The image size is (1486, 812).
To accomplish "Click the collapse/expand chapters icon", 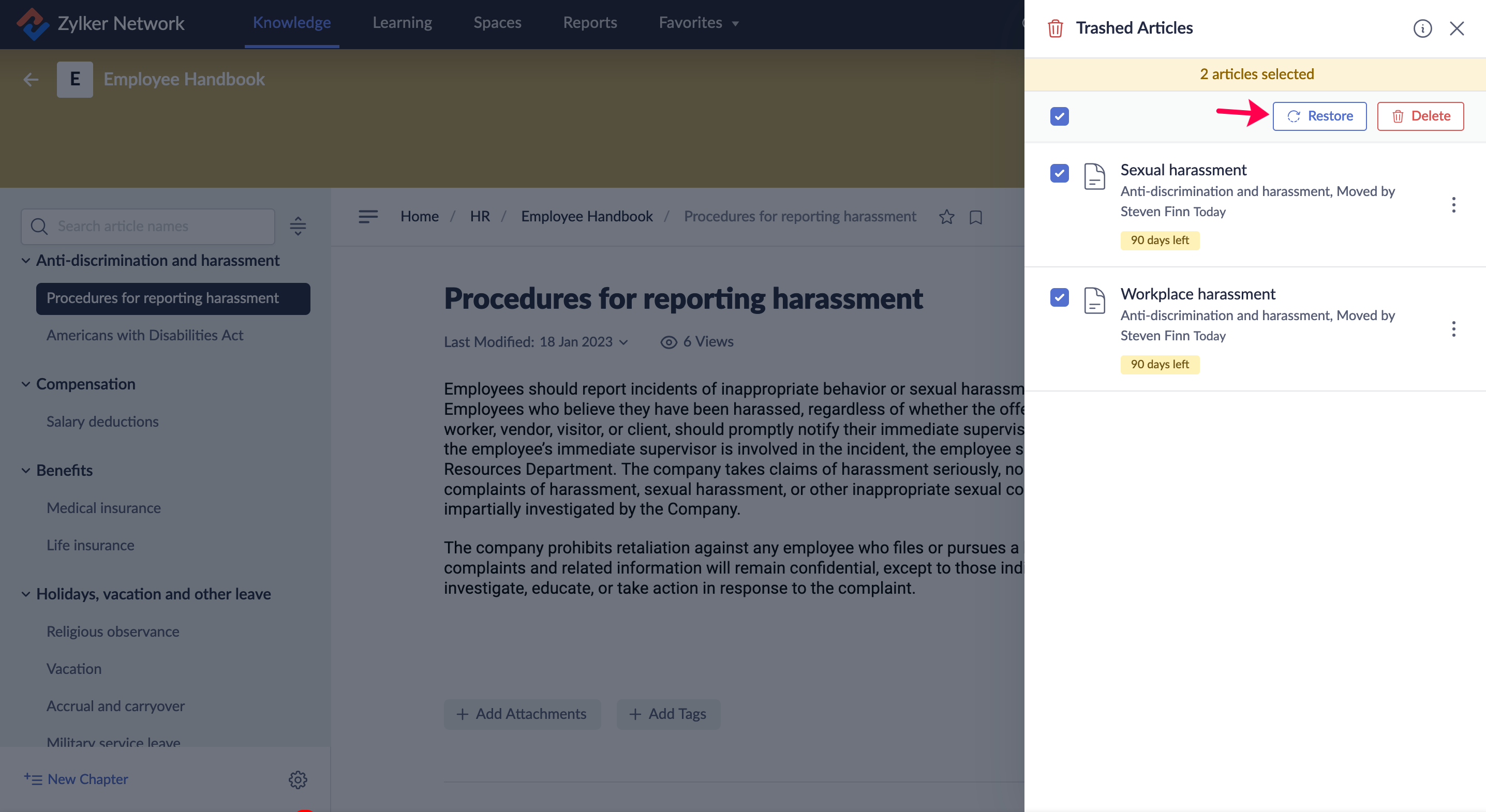I will (x=298, y=226).
